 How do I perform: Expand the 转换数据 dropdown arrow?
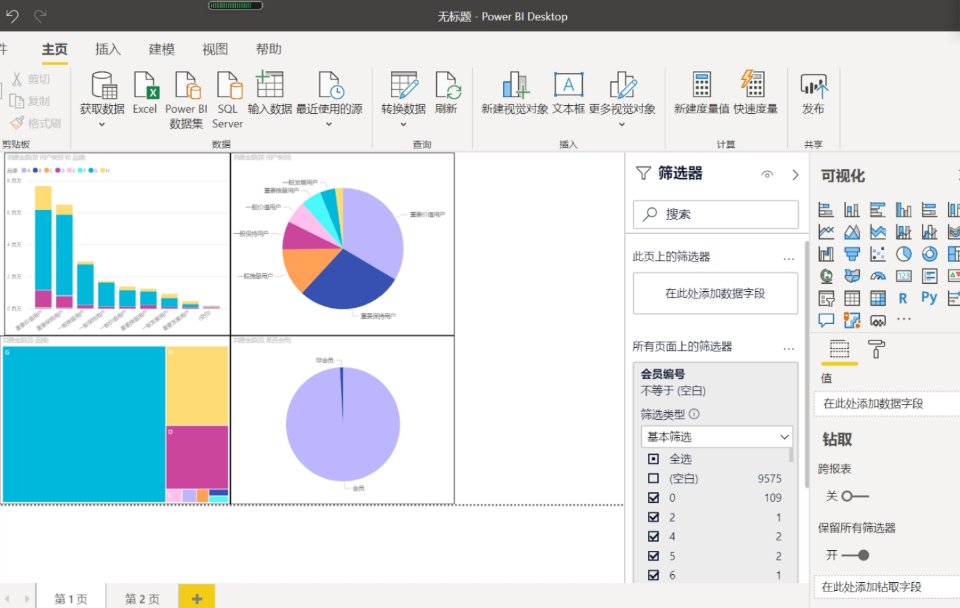click(x=403, y=124)
